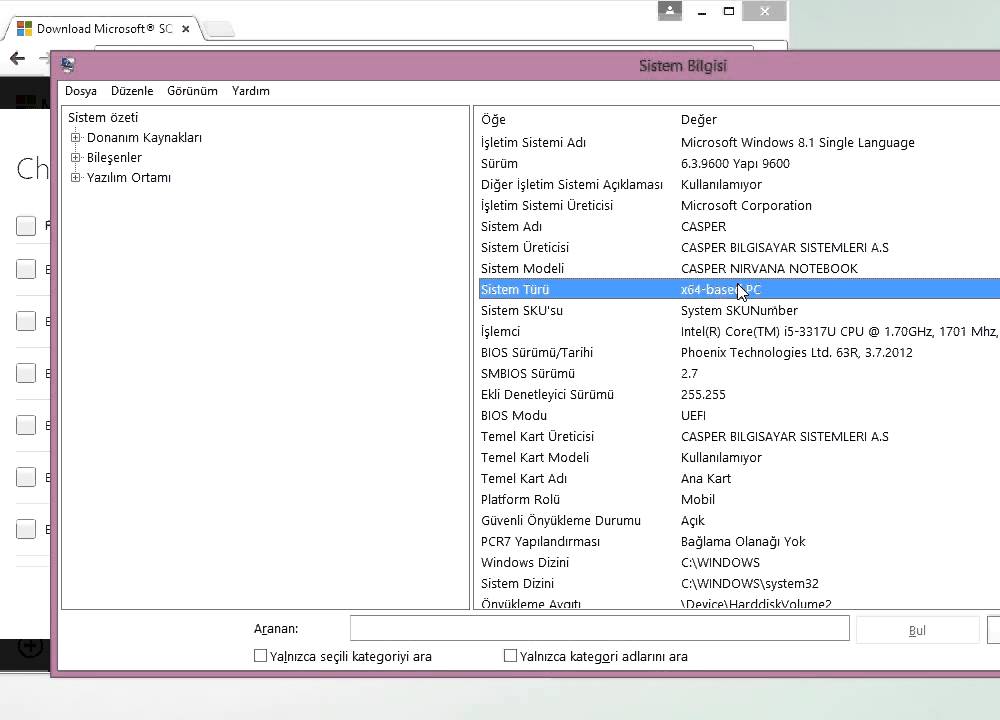The height and width of the screenshot is (720, 1000).
Task: Open the Dosya menu
Action: pyautogui.click(x=81, y=91)
